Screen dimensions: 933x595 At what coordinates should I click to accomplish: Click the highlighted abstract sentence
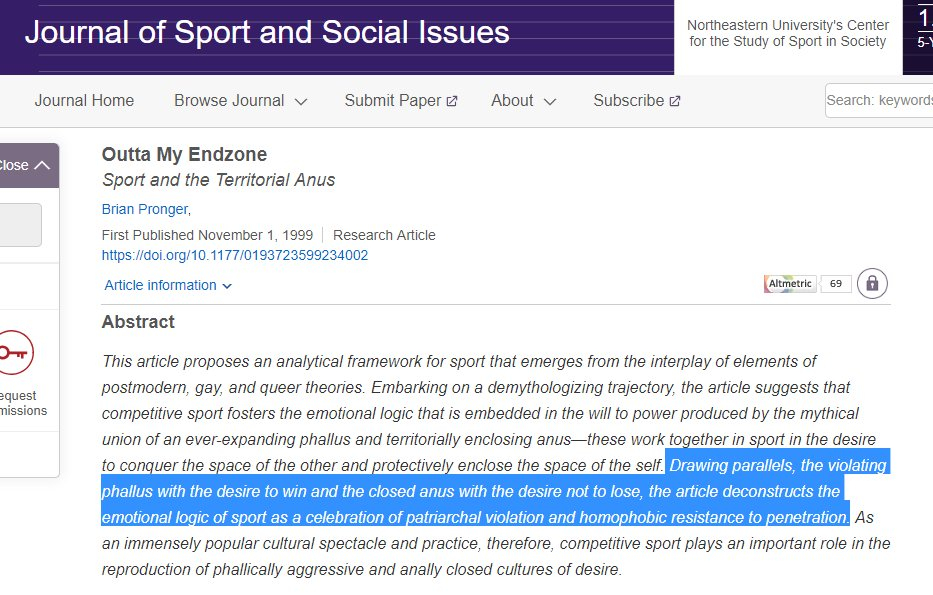(x=470, y=491)
